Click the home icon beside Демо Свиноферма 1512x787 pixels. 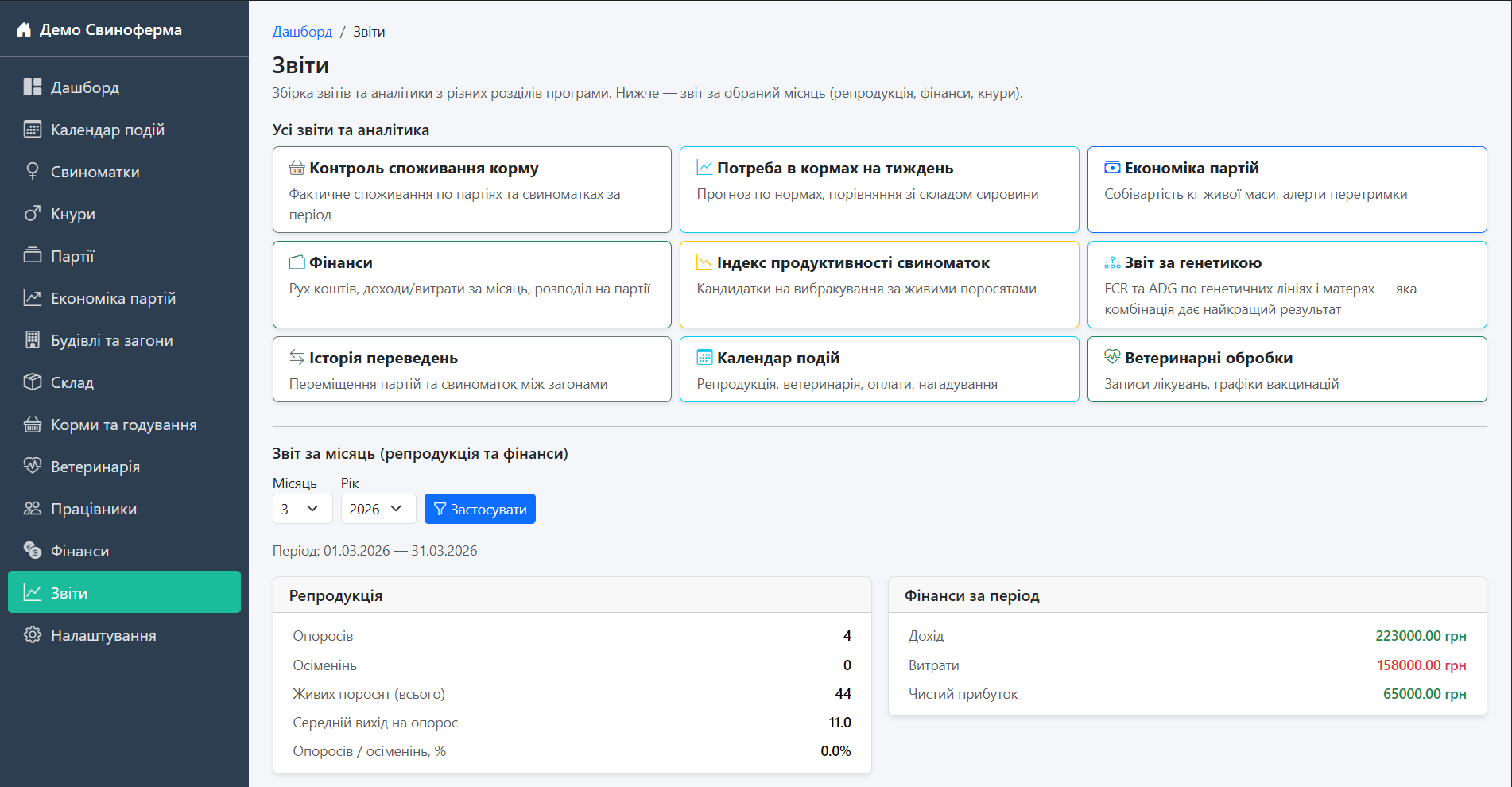pos(24,30)
